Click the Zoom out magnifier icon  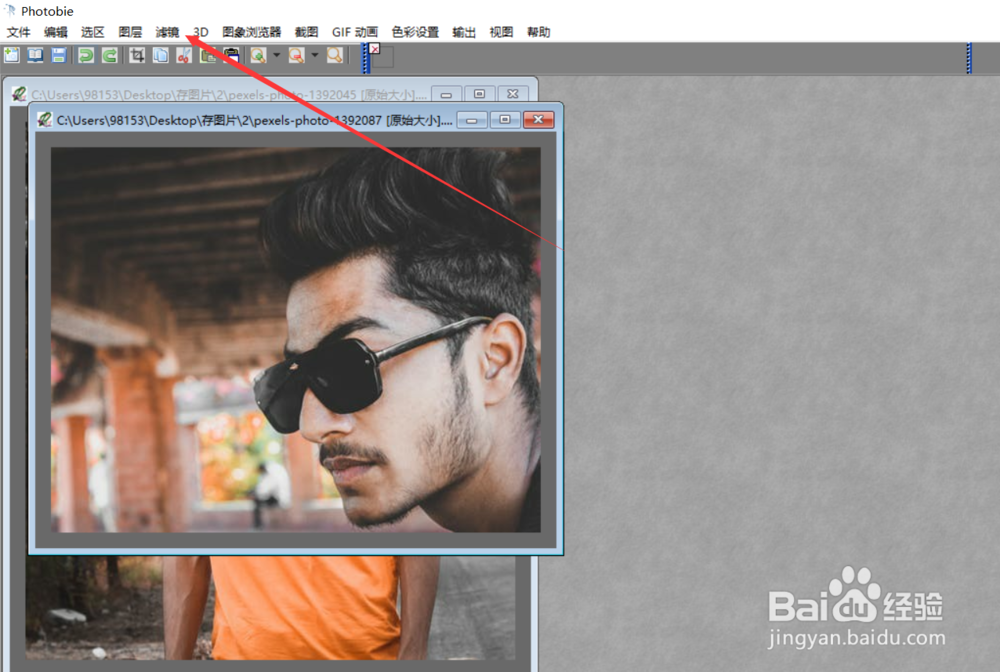click(x=297, y=55)
